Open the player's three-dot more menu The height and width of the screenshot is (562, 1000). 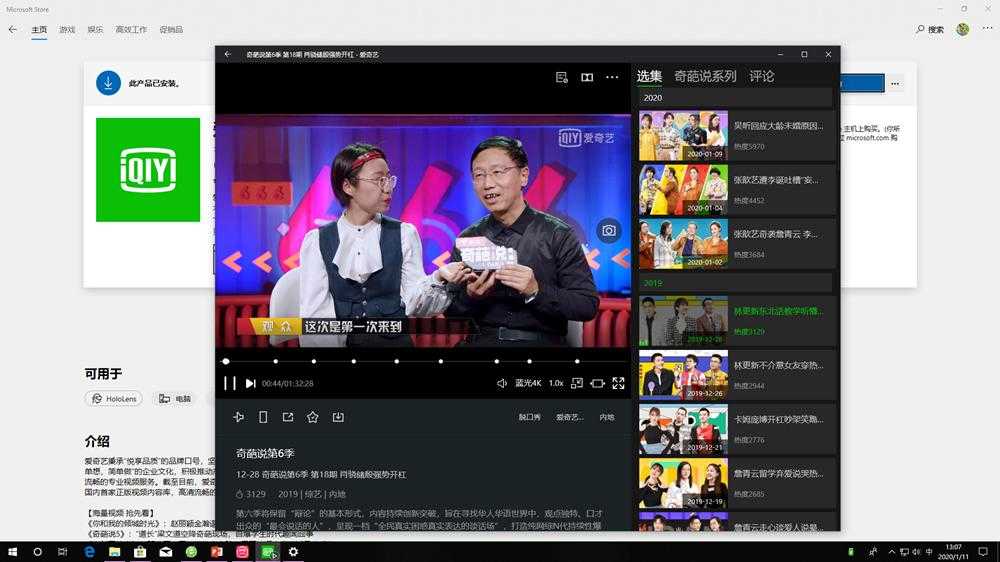point(612,77)
